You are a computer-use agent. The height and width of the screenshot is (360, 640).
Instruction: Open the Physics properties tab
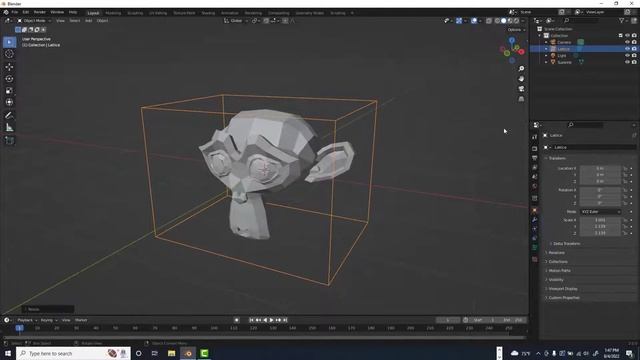535,238
